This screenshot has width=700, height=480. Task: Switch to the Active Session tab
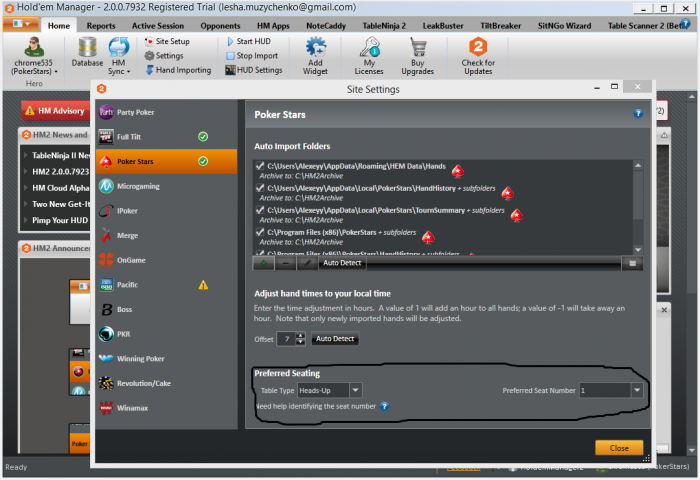pyautogui.click(x=158, y=26)
